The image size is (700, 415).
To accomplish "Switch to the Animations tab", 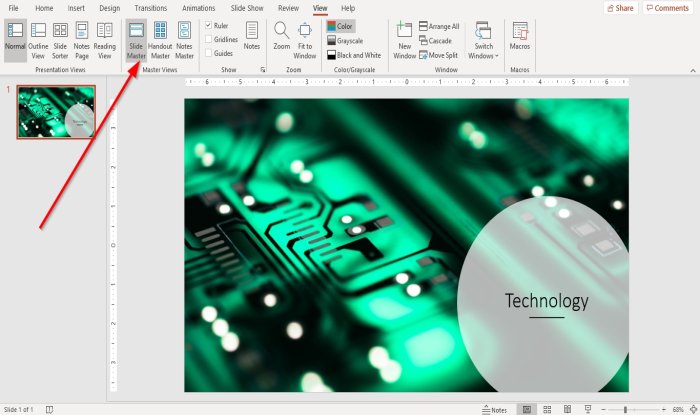I will 199,8.
